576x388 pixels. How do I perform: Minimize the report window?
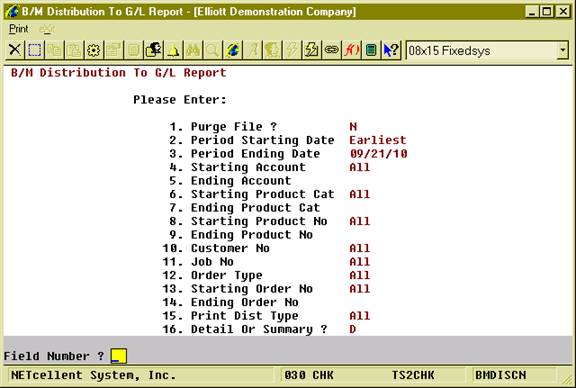click(x=532, y=12)
